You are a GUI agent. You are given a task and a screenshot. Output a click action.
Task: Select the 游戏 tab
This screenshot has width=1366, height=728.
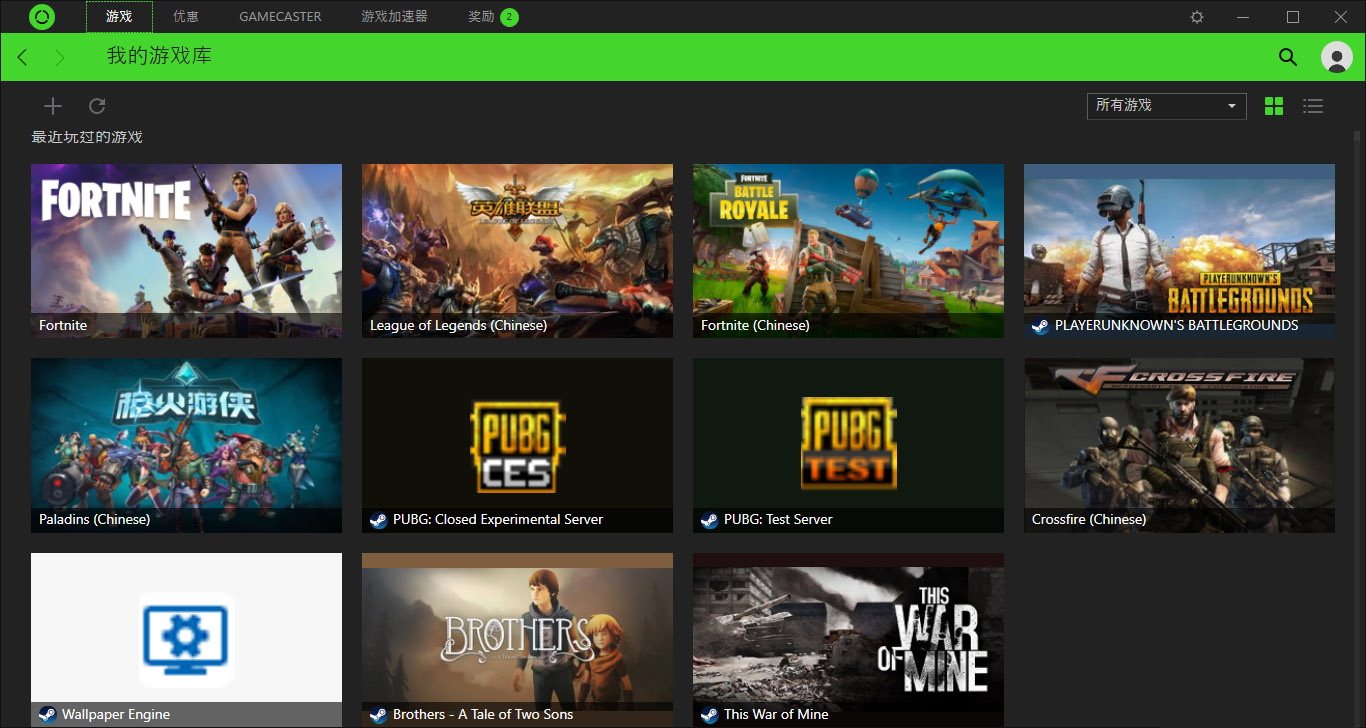click(119, 17)
